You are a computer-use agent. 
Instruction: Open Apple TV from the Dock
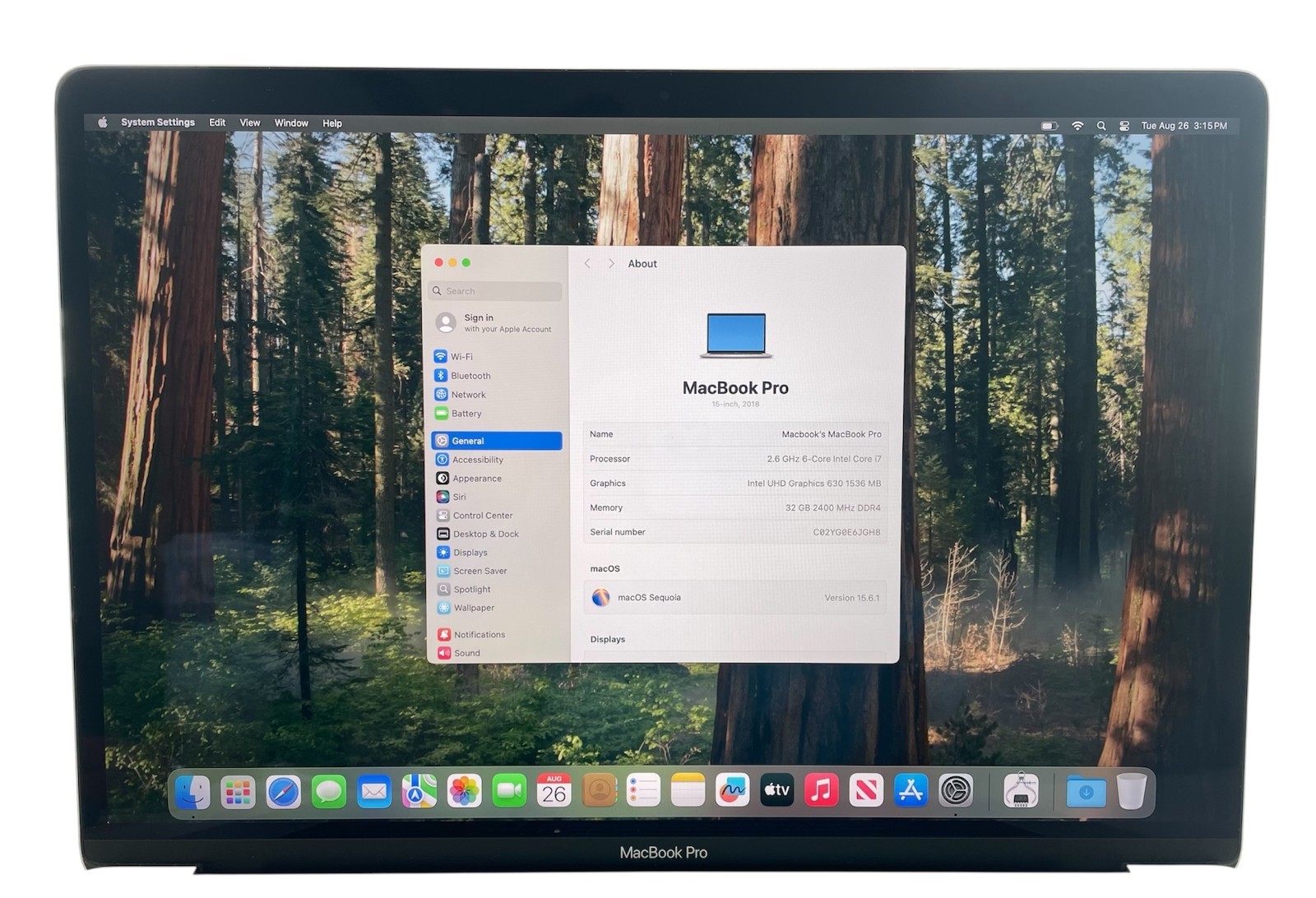tap(777, 791)
